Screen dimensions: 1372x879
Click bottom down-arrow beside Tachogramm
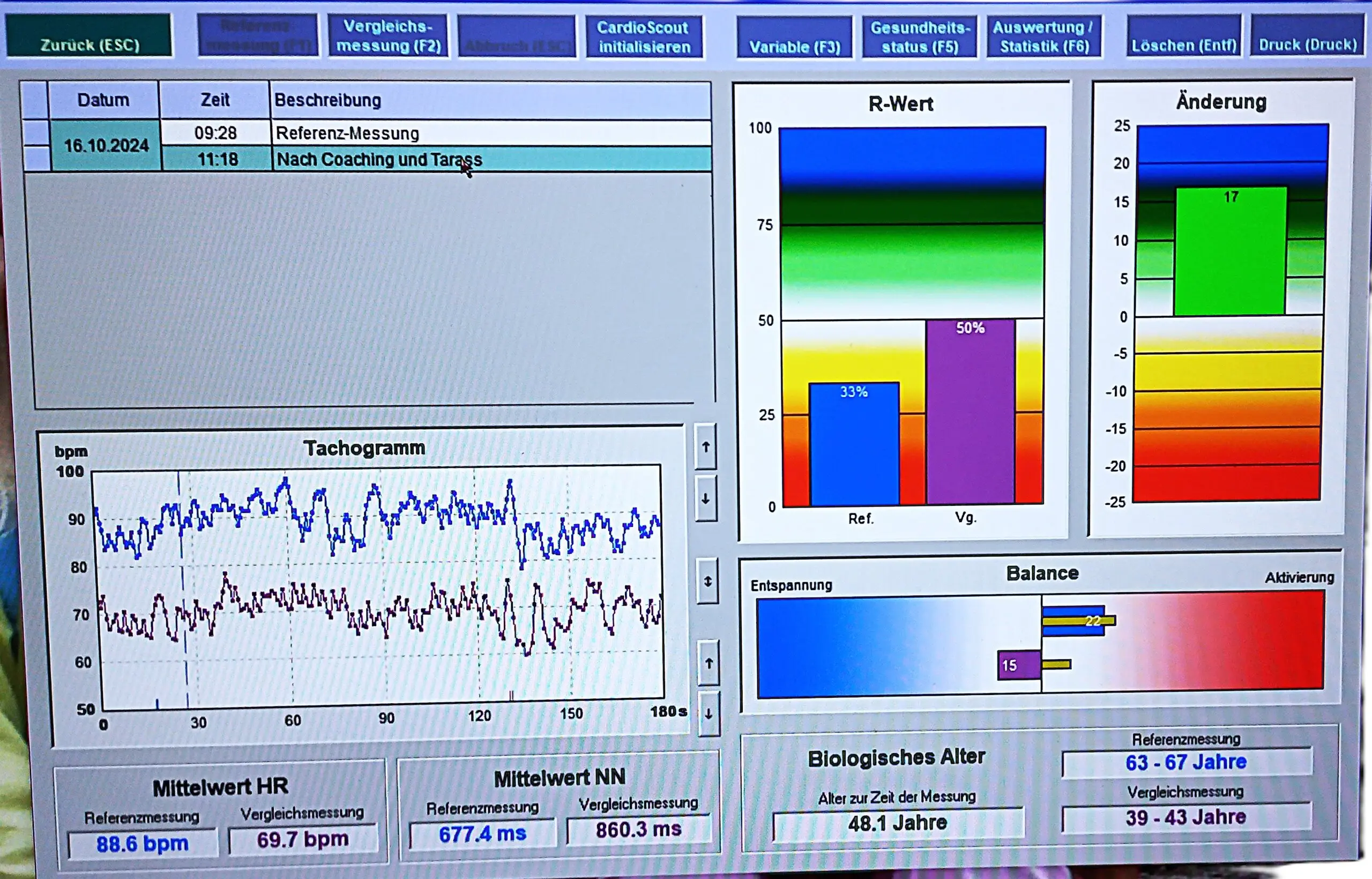pos(709,714)
